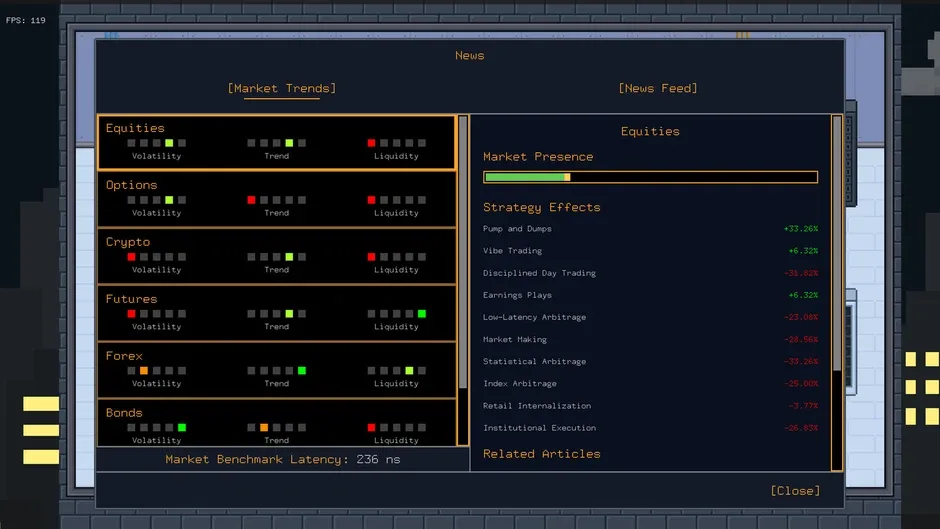The height and width of the screenshot is (529, 940).
Task: Click Futures Trend indicator dots
Action: click(x=276, y=314)
